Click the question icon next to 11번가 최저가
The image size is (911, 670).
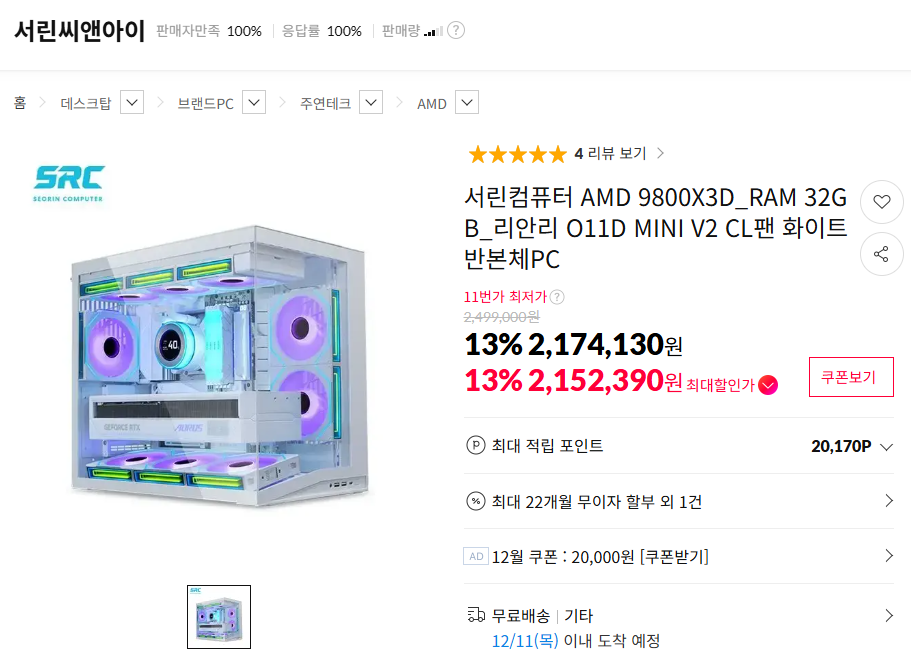(557, 296)
